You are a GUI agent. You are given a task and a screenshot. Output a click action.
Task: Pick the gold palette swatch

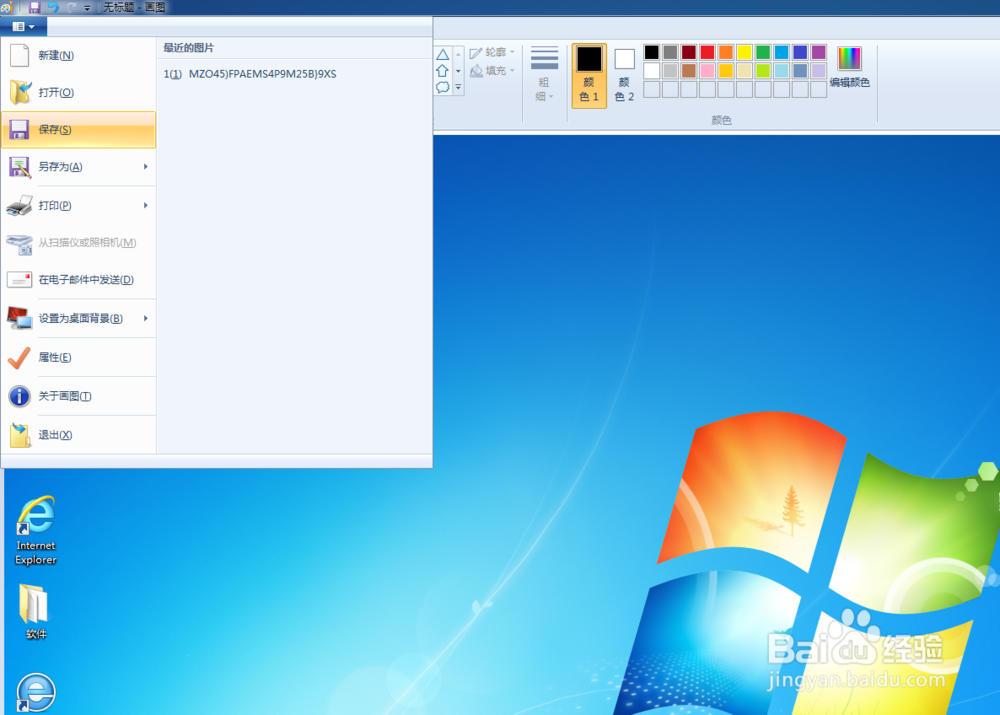tap(726, 71)
